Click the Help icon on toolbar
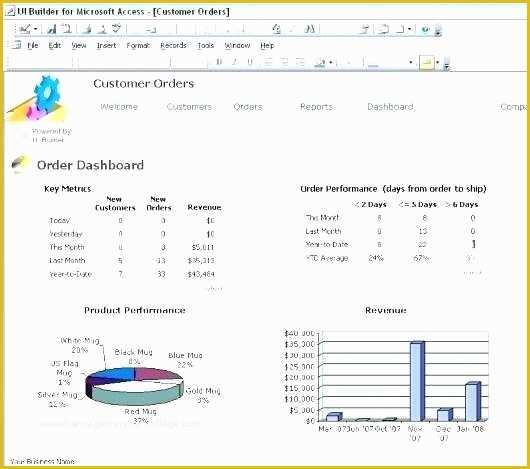Image resolution: width=530 pixels, height=469 pixels. pos(425,29)
